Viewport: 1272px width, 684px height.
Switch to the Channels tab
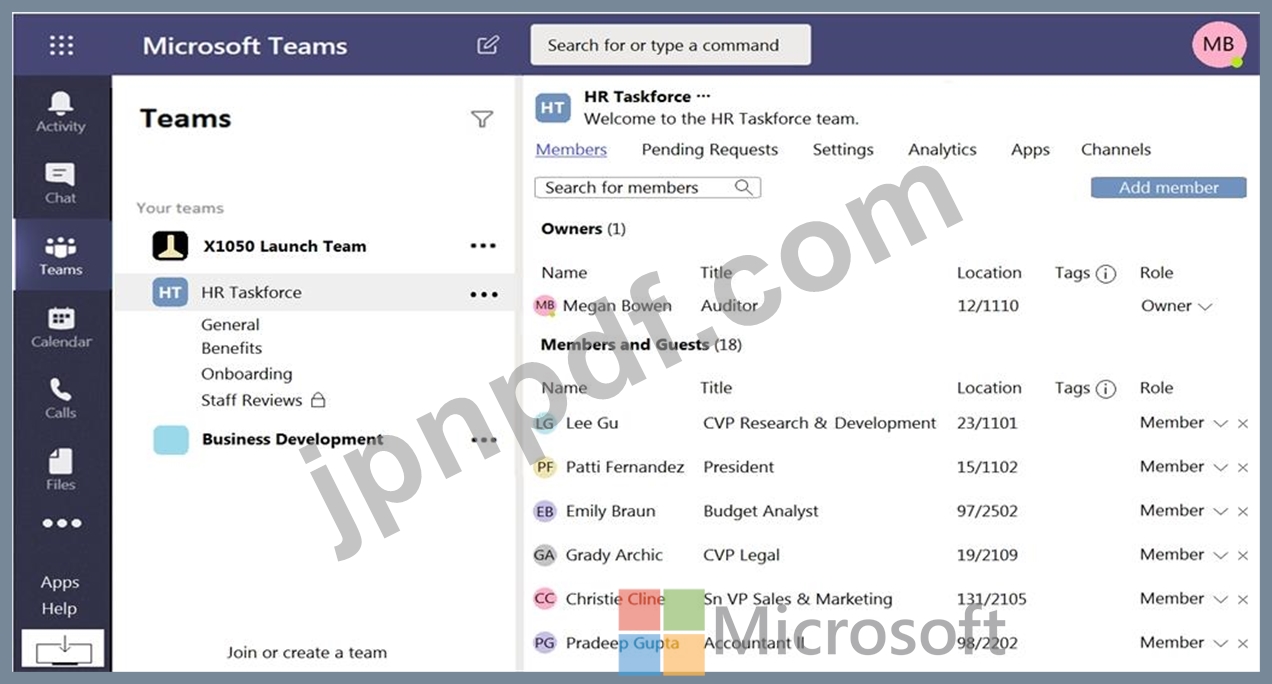click(1116, 150)
